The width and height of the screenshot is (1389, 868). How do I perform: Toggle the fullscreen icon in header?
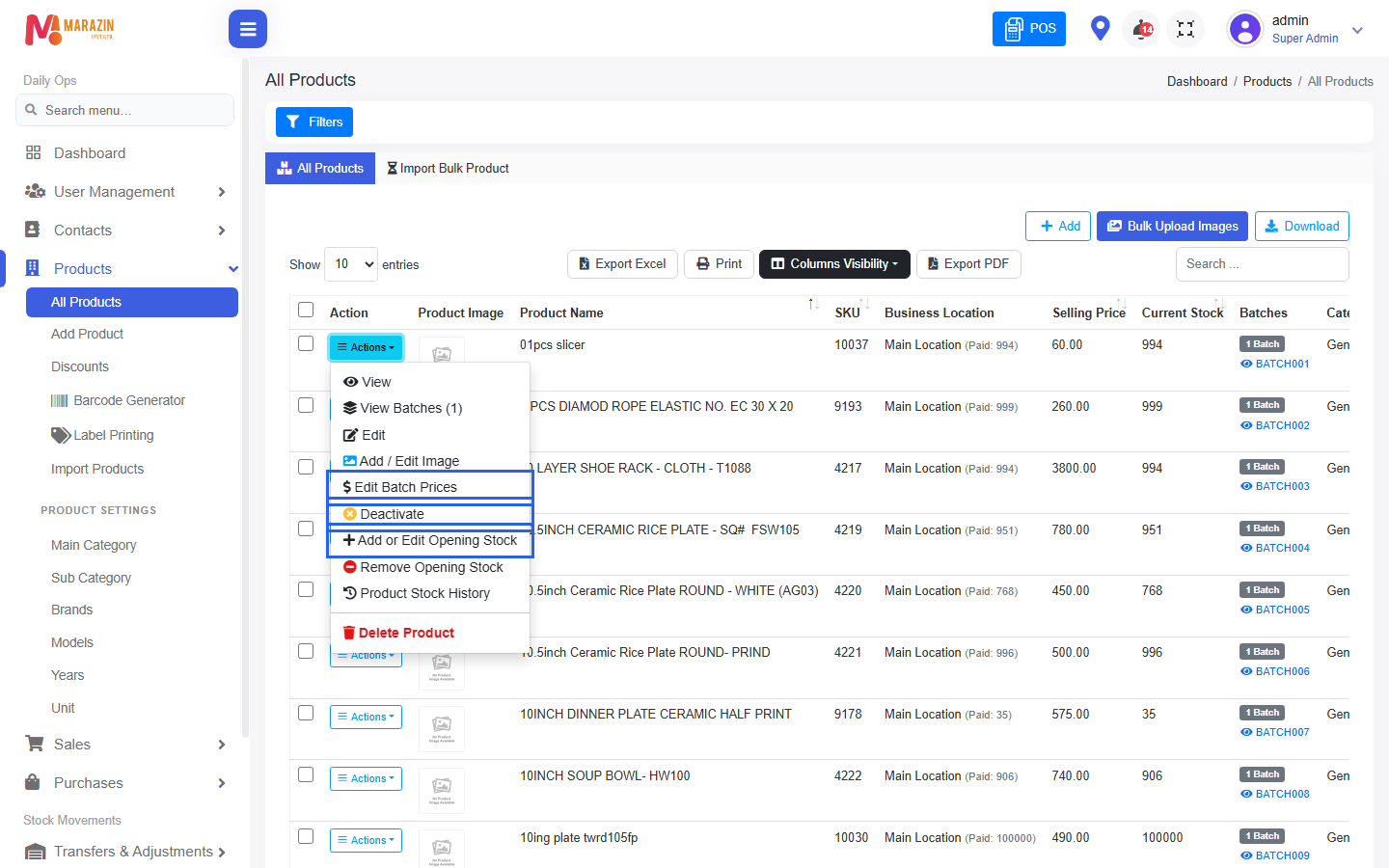pyautogui.click(x=1185, y=29)
